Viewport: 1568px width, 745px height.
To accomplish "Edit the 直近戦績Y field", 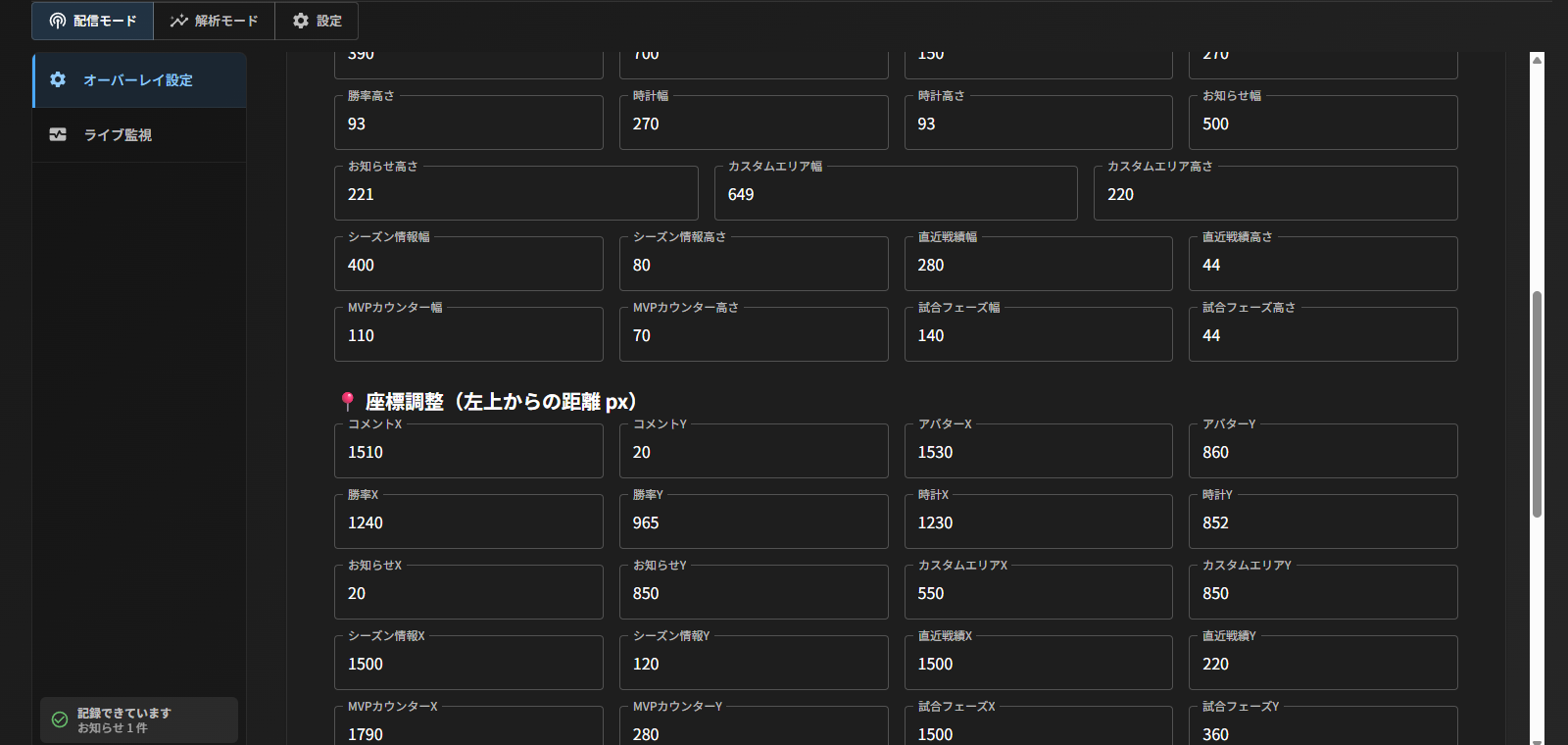I will 1323,663.
